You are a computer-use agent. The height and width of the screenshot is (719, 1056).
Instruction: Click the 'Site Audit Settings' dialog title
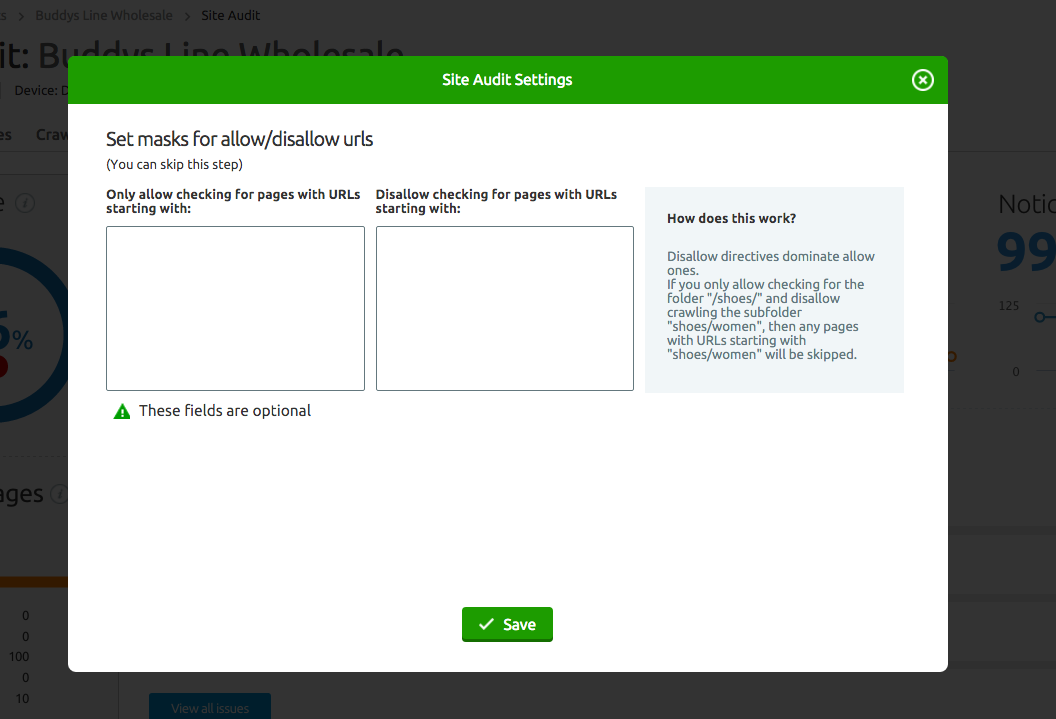pos(507,79)
